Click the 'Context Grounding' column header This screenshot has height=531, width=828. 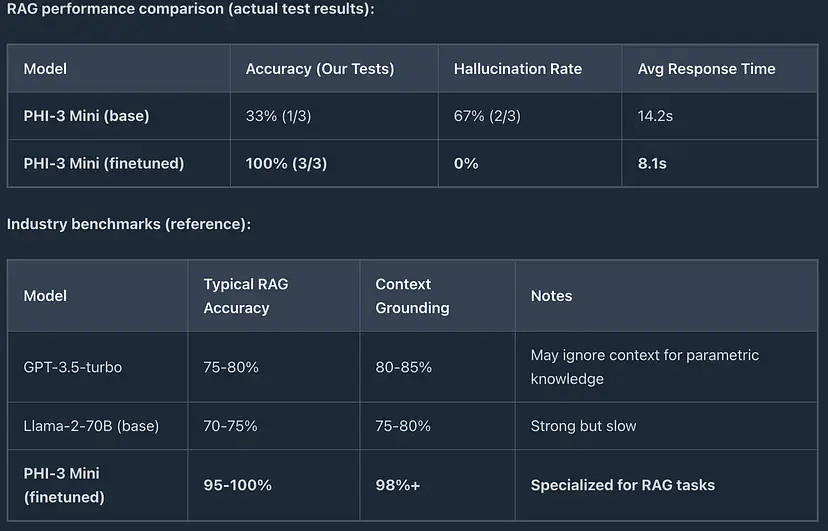pos(412,296)
